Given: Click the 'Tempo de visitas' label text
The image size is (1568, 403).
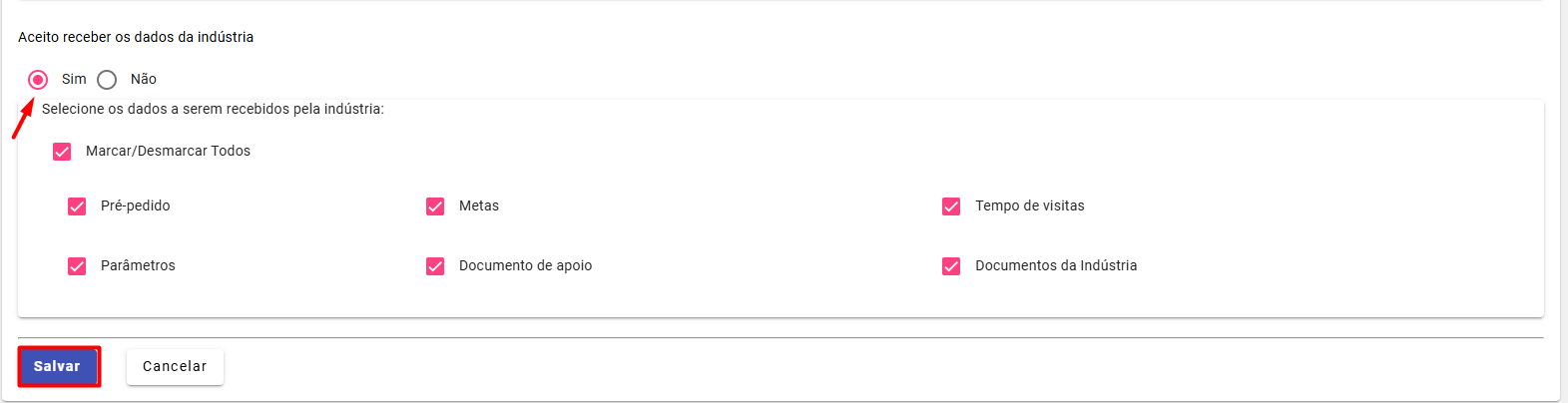Looking at the screenshot, I should coord(1030,205).
